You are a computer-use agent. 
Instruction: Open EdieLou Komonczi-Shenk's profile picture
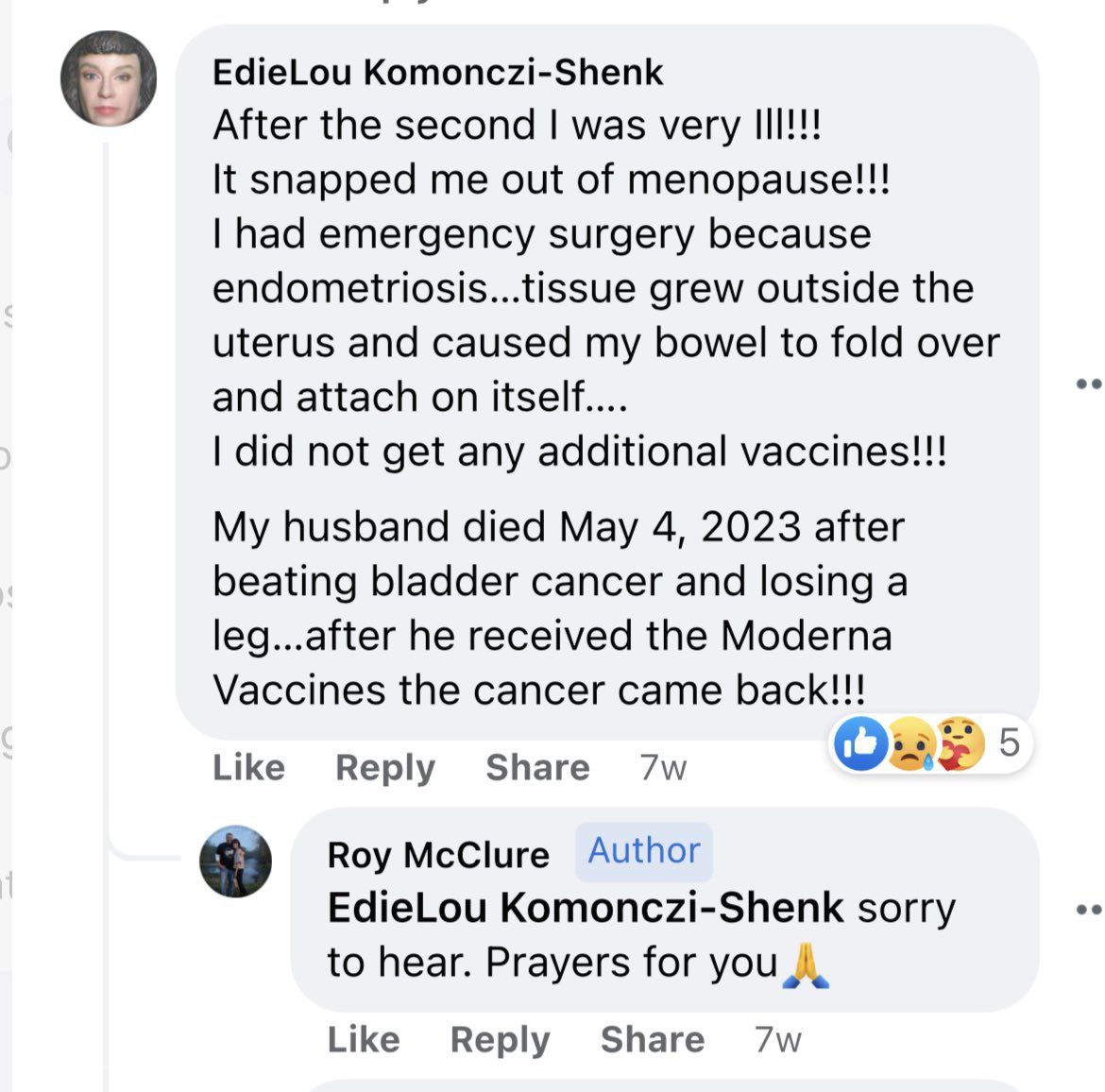(109, 79)
